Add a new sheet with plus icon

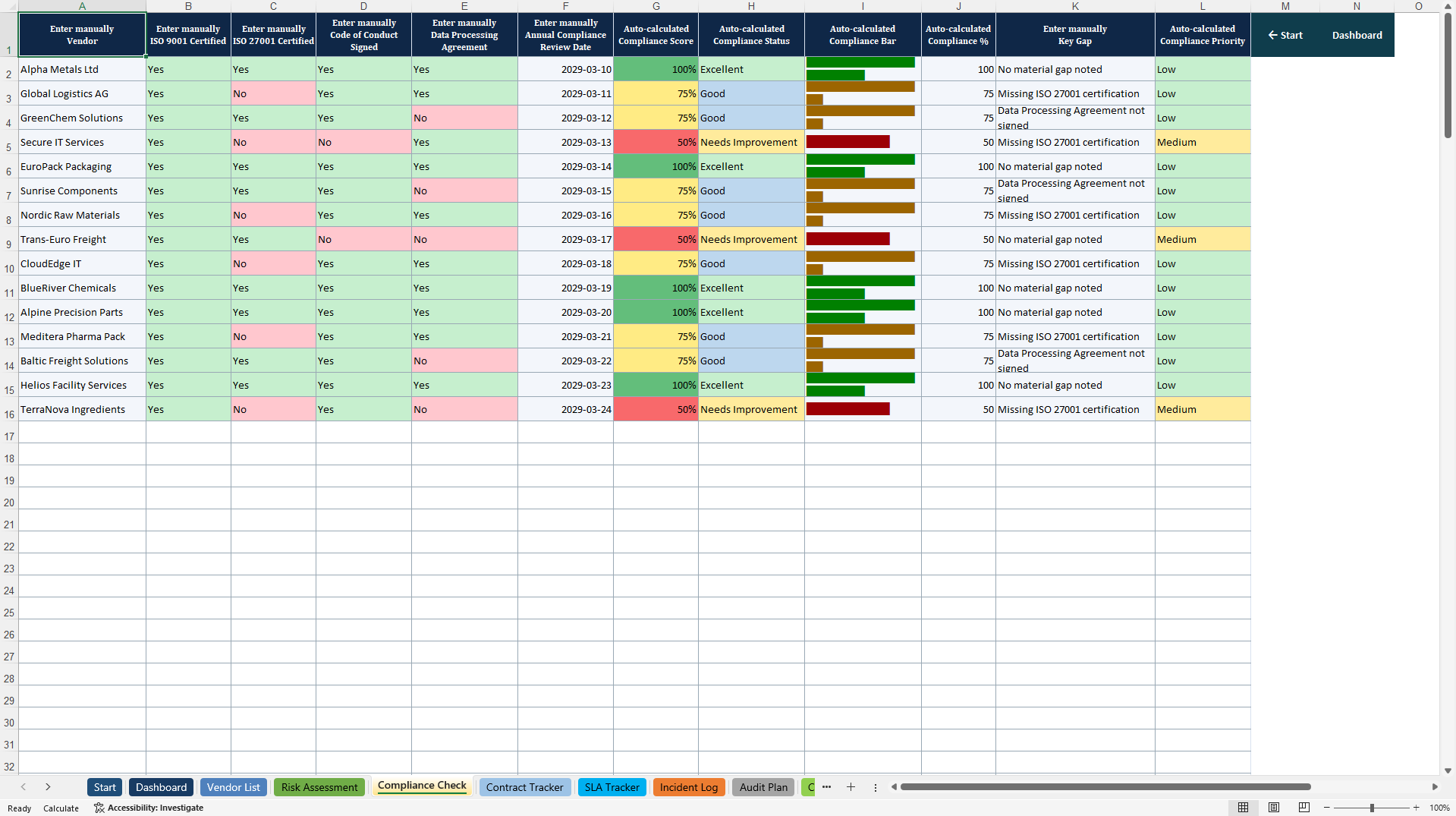pos(851,787)
